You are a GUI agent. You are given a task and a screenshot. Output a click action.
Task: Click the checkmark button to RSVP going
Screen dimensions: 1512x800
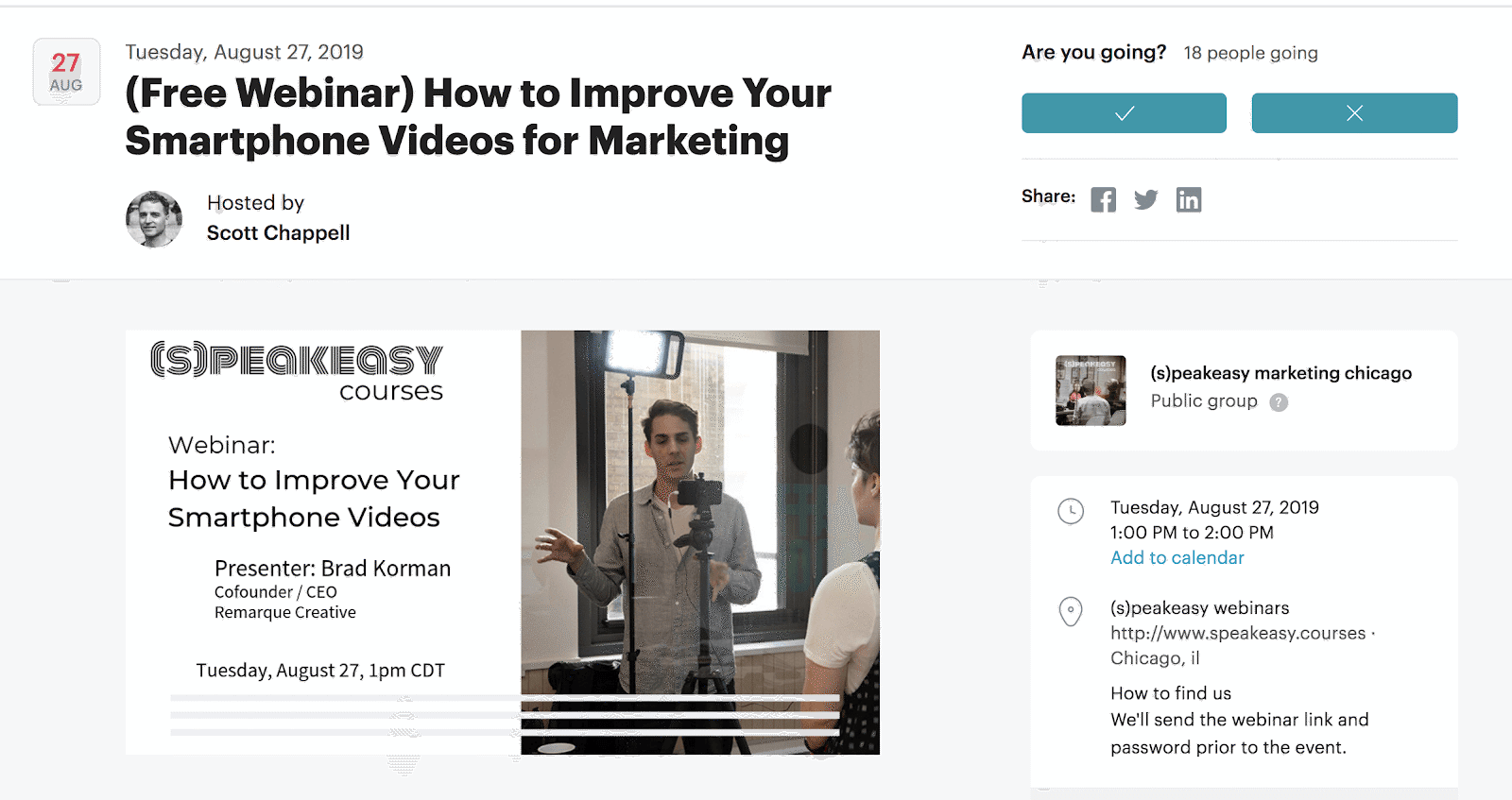1124,113
